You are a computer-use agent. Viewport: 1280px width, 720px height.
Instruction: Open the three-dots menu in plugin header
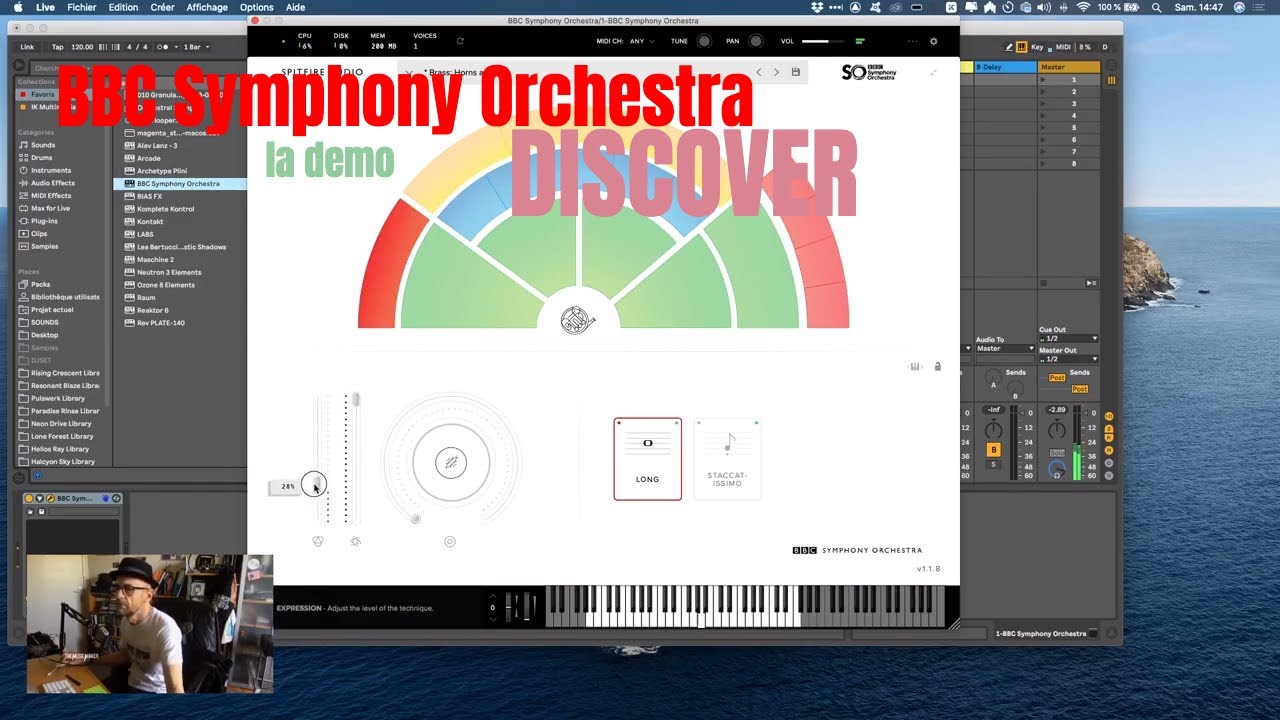point(912,42)
